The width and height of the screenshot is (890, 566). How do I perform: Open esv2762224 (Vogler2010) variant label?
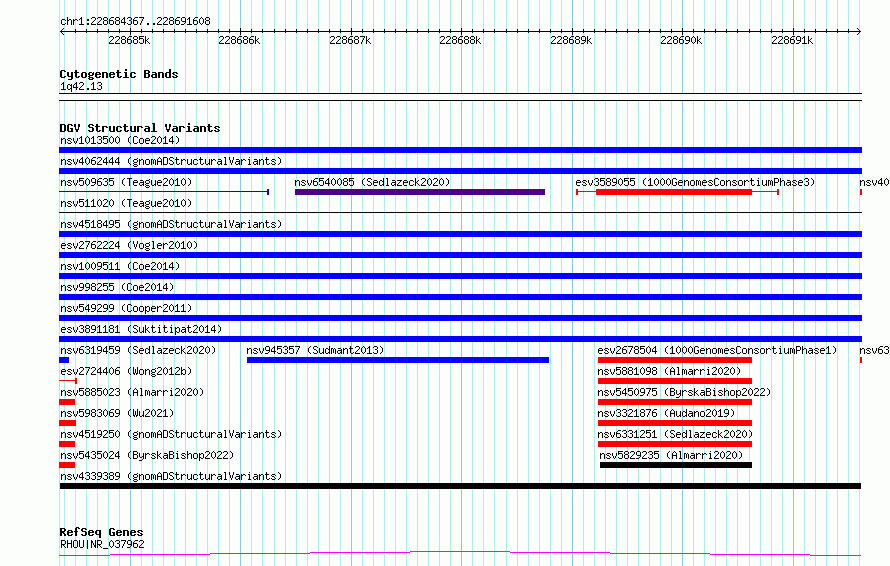tap(129, 245)
